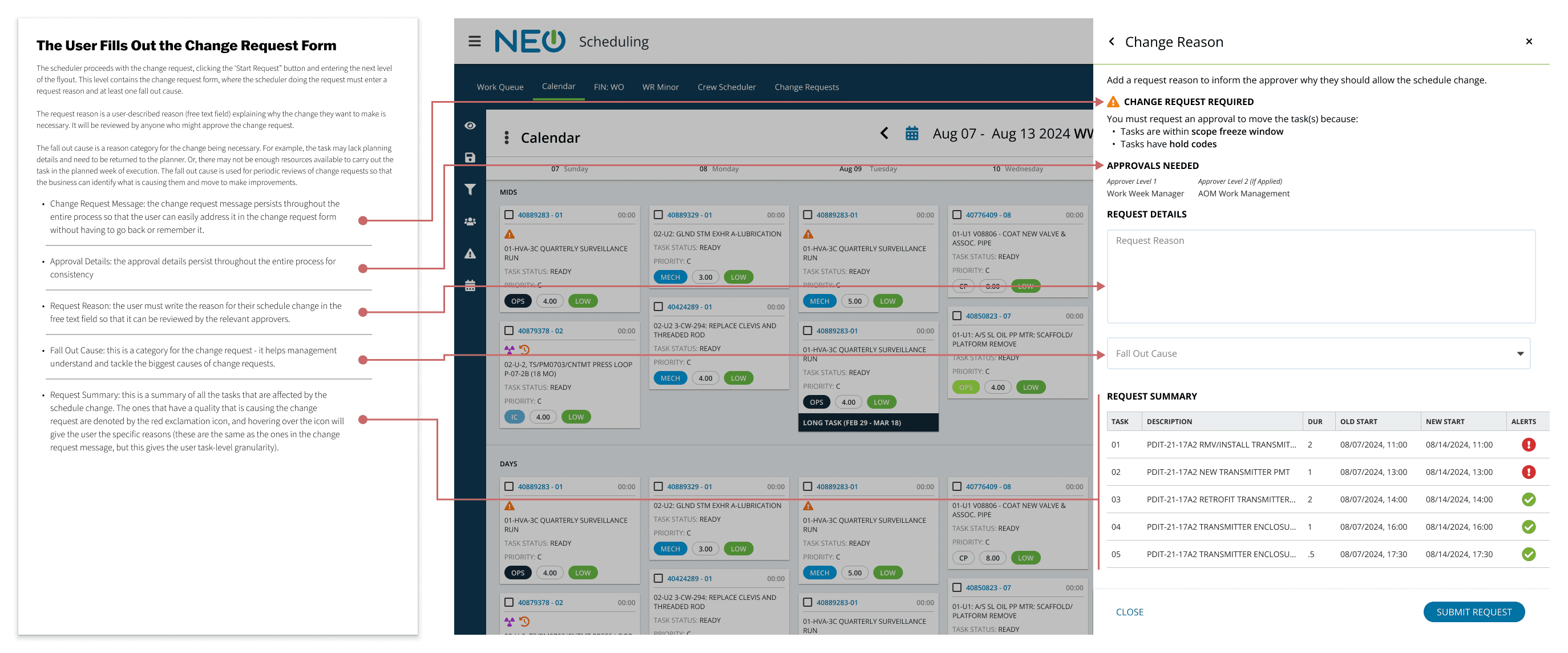Check the MIDS 40889283 - 01 task checkbox
Image resolution: width=1568 pixels, height=653 pixels.
[509, 215]
